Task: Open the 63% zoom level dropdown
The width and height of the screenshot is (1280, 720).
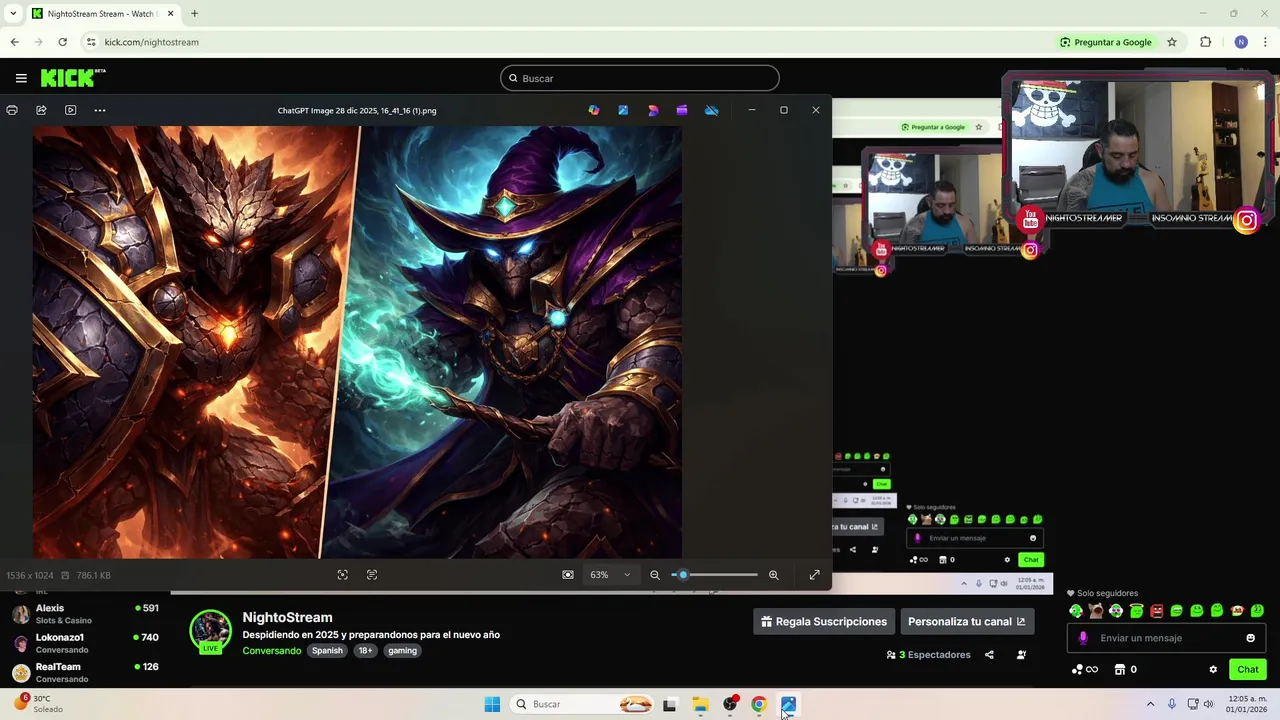Action: coord(610,575)
